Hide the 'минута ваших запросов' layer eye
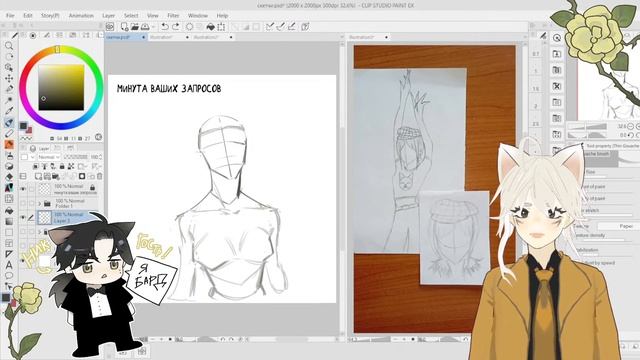 (x=23, y=189)
